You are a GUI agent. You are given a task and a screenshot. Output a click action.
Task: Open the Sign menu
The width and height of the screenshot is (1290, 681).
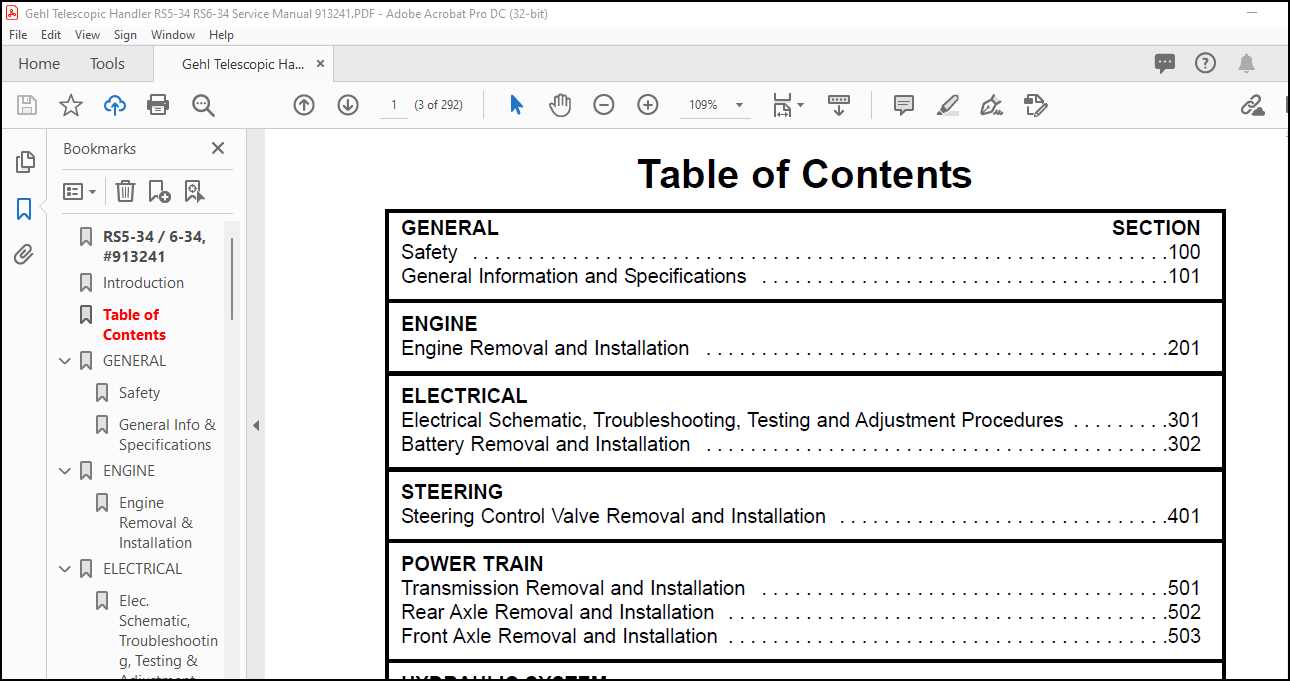click(x=126, y=34)
